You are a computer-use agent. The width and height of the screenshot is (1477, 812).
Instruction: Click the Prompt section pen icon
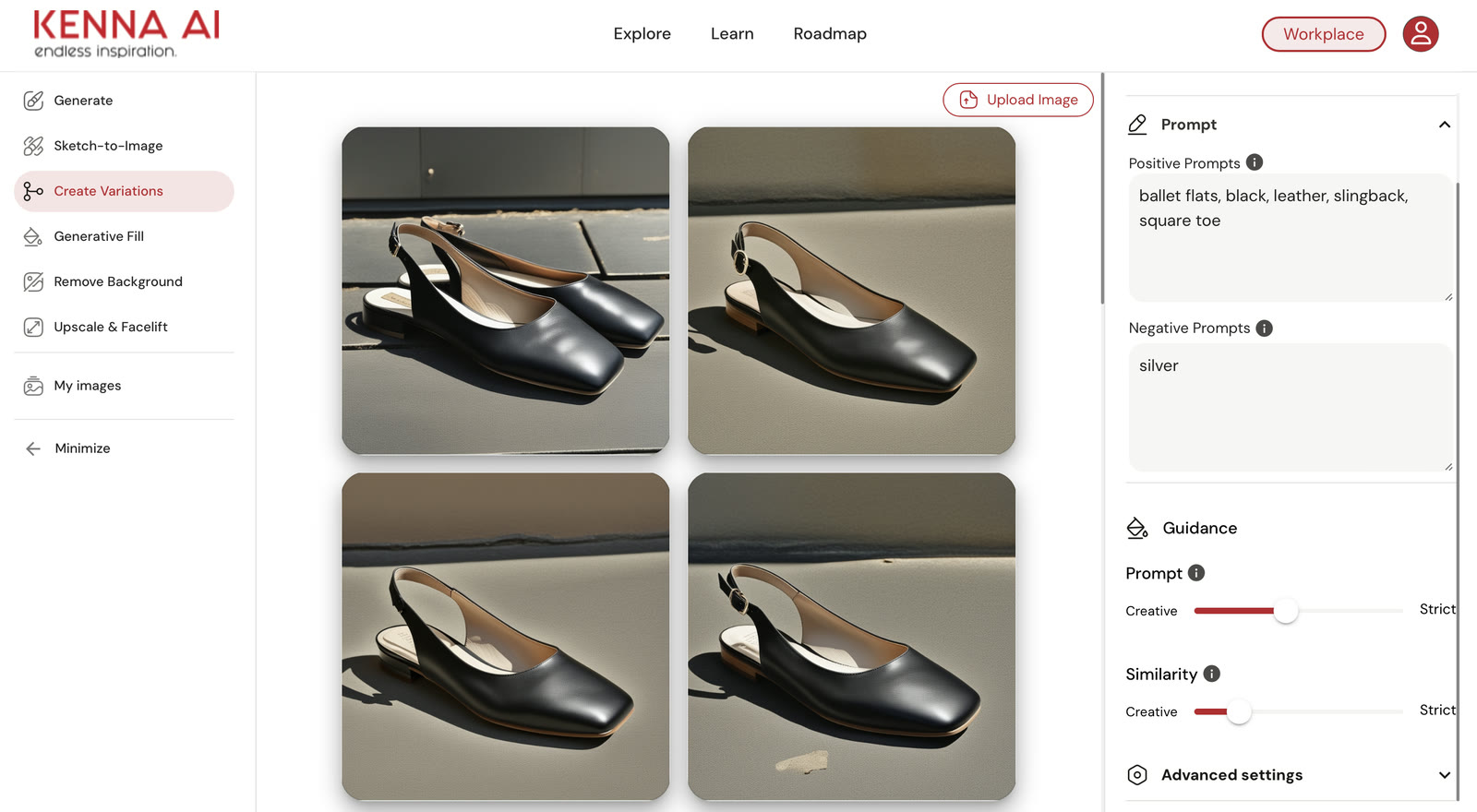coord(1137,125)
